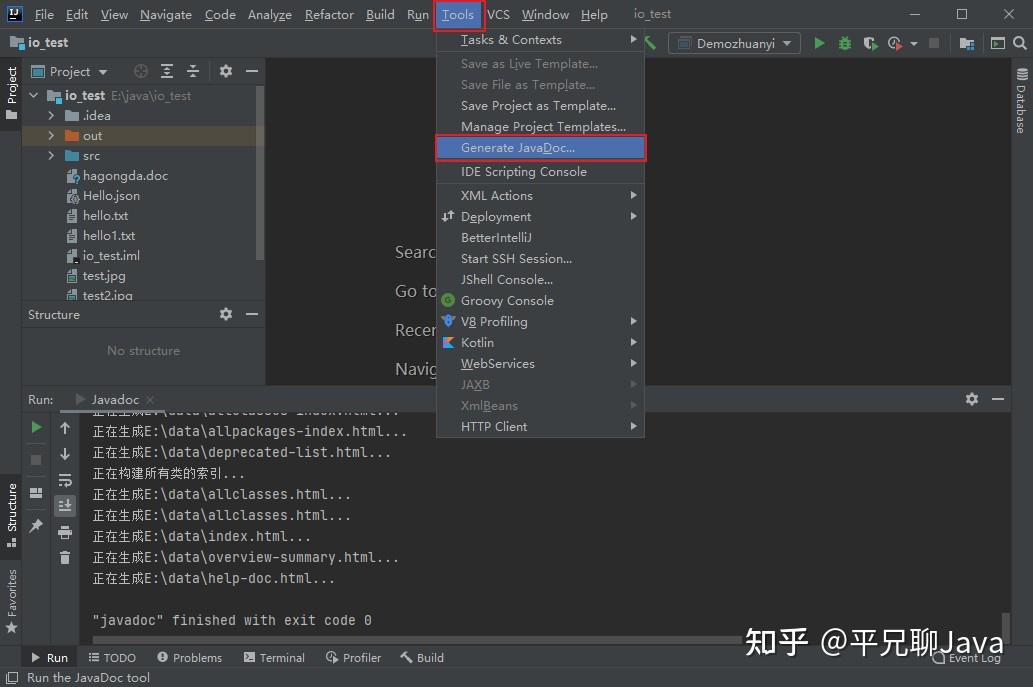The image size is (1033, 687).
Task: Toggle scroll to end in Run console
Action: (65, 506)
